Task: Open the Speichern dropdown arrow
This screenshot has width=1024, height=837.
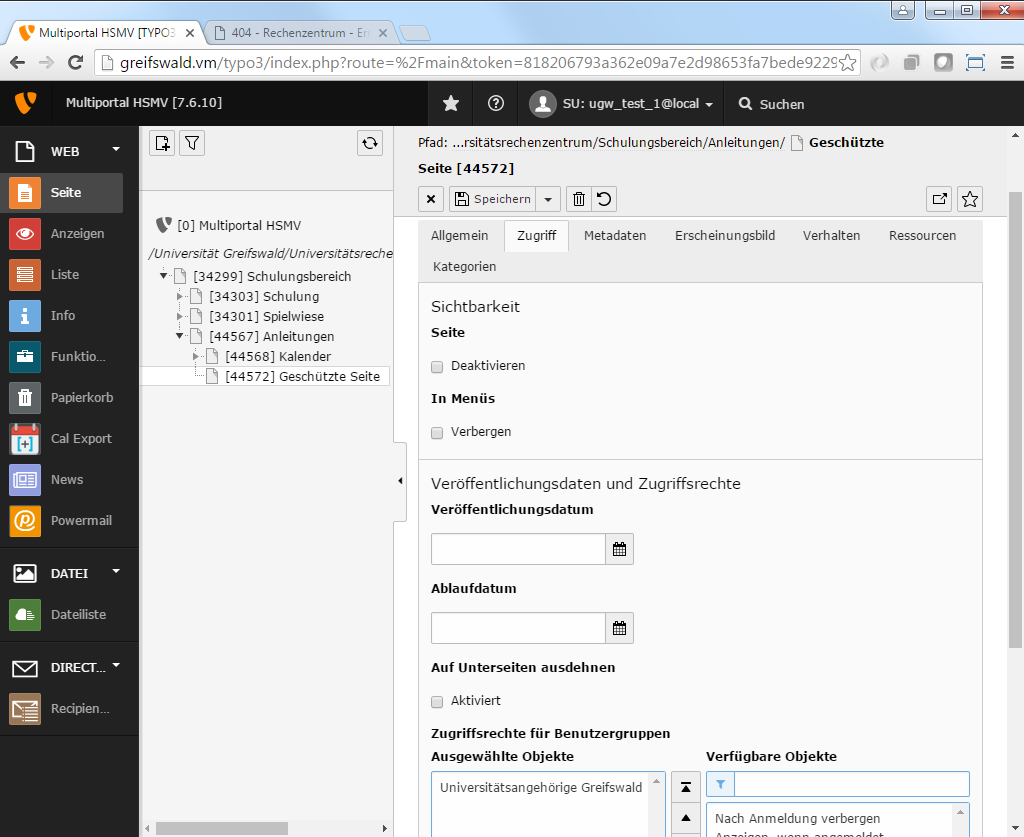Action: point(548,199)
